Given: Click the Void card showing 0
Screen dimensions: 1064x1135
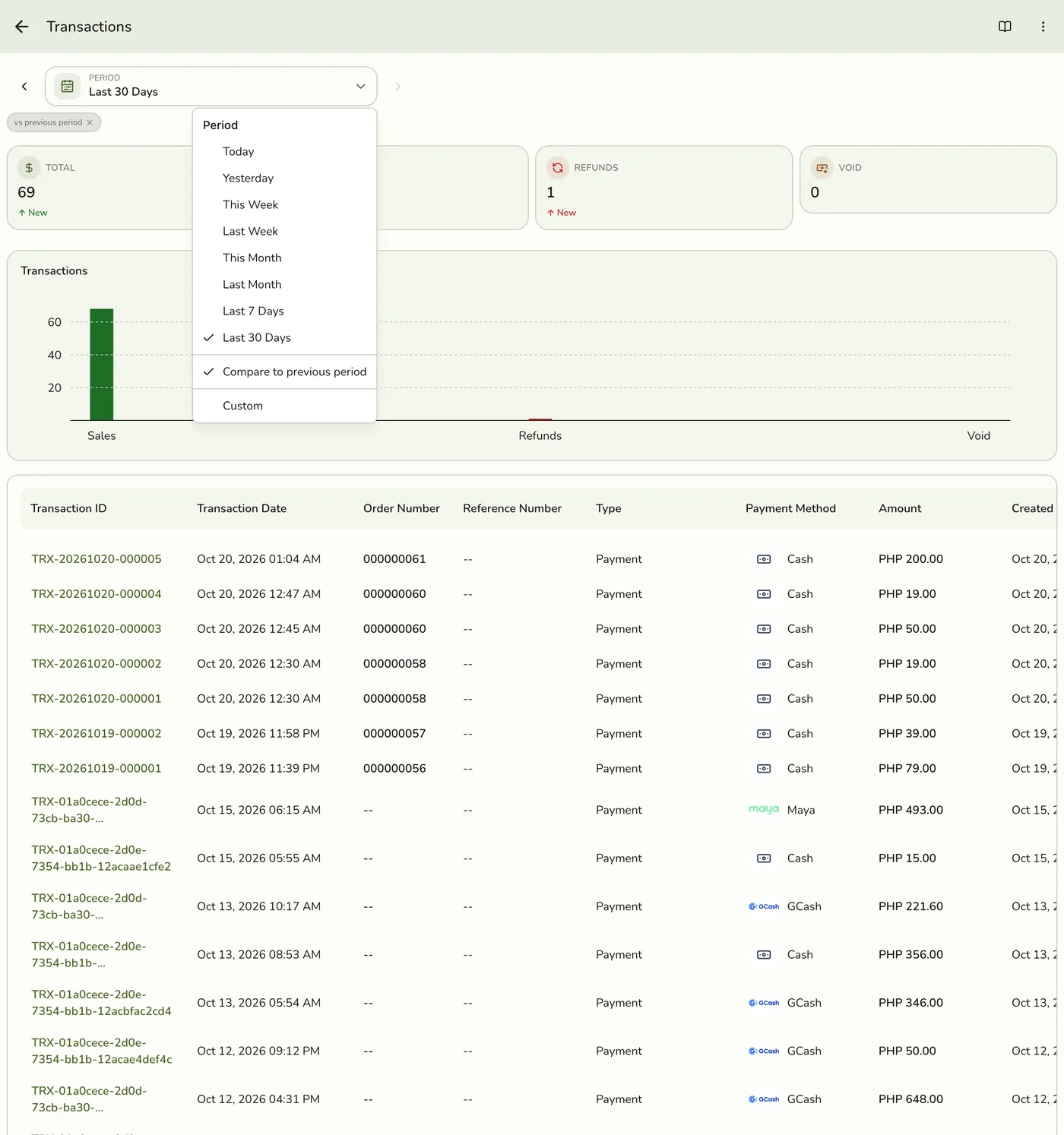Looking at the screenshot, I should [928, 179].
